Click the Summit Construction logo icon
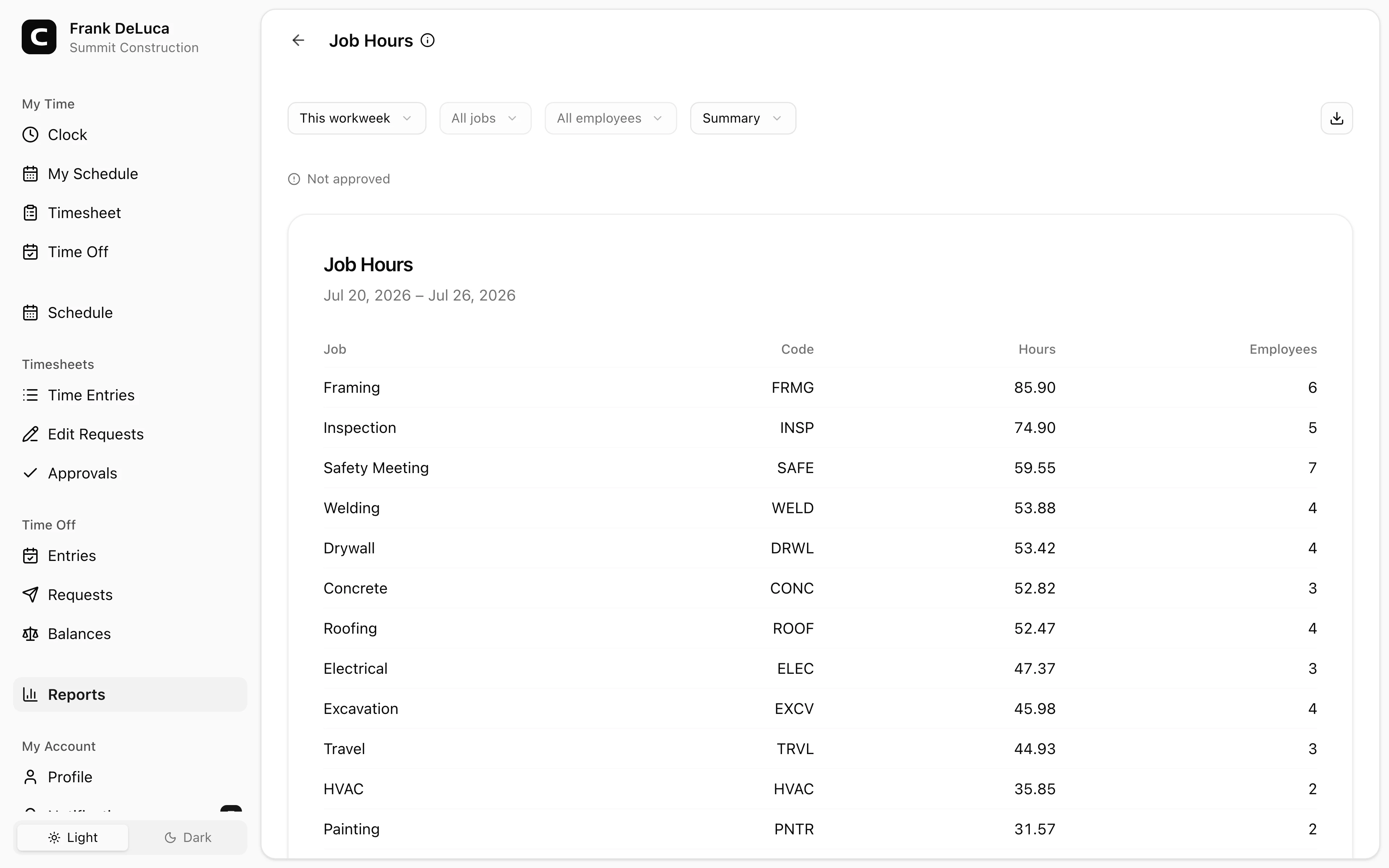The width and height of the screenshot is (1389, 868). pyautogui.click(x=39, y=37)
